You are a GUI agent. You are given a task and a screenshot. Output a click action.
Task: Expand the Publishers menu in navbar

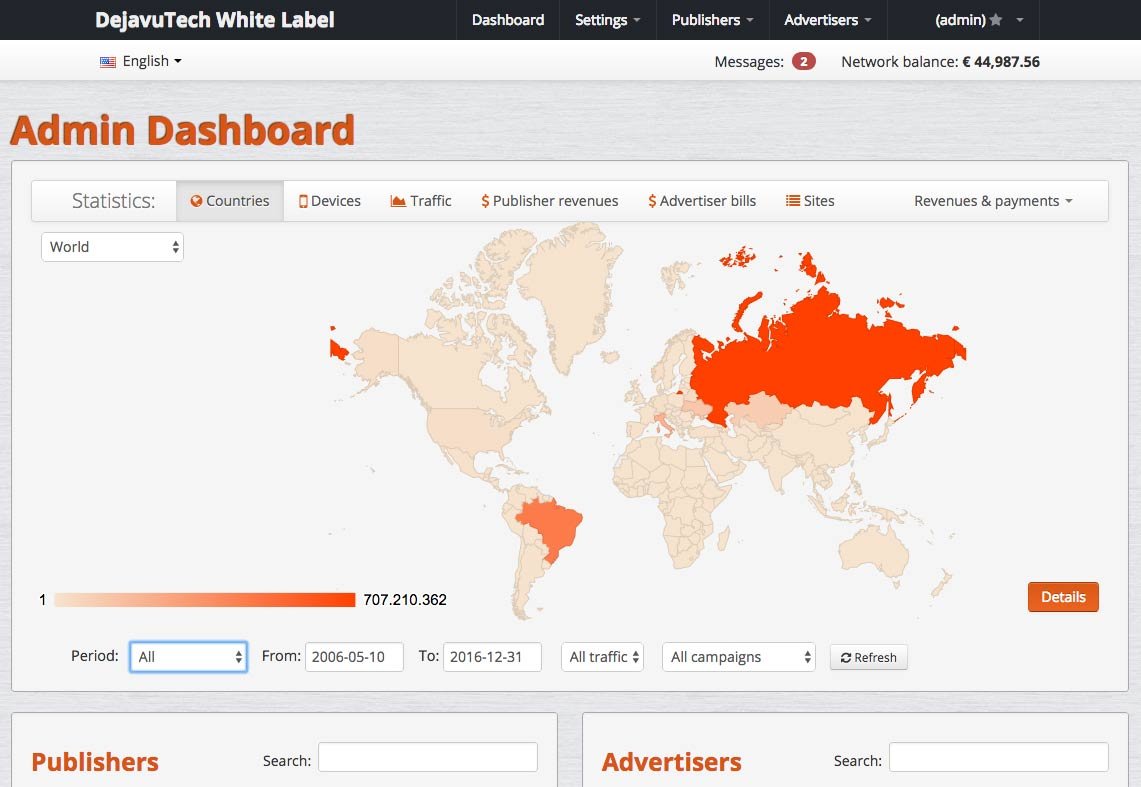click(x=712, y=20)
